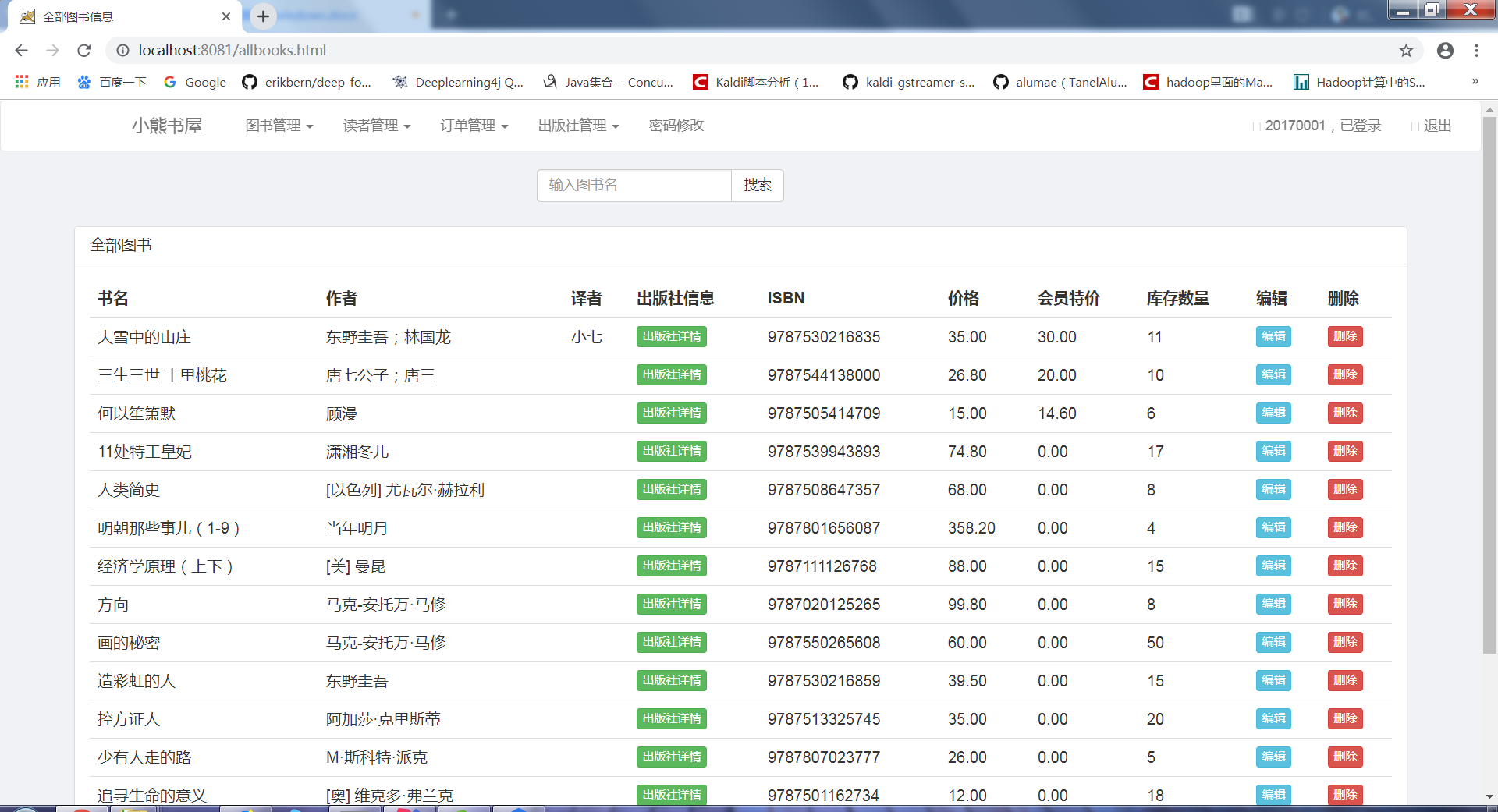The image size is (1498, 812).
Task: Open the Kaldi脚本分析 bookmark
Action: click(x=757, y=82)
